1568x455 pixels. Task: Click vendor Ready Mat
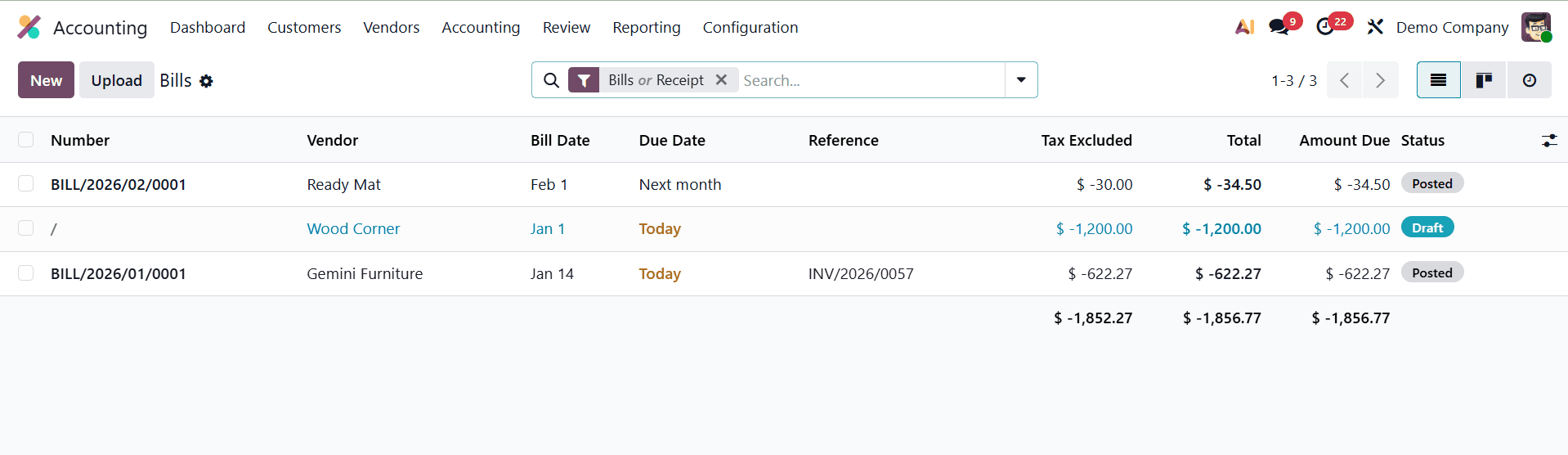[x=343, y=184]
